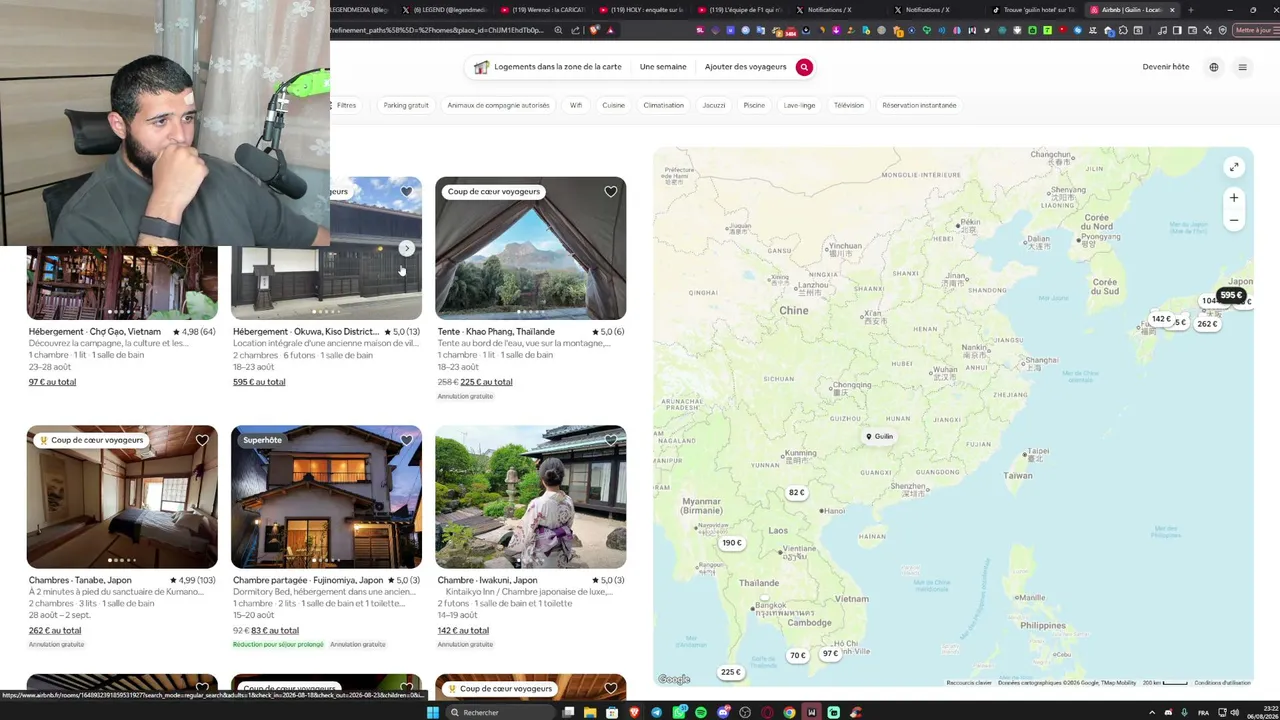
Task: Toggle the Lave-linge filter chip
Action: pos(799,105)
